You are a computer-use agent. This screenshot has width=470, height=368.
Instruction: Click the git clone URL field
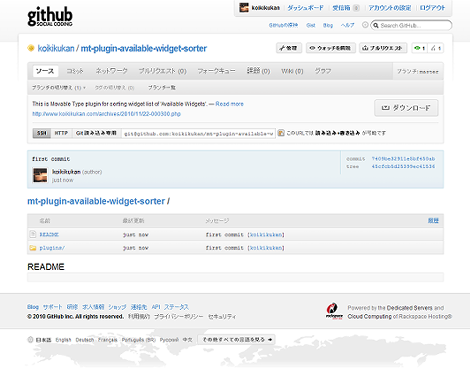(x=198, y=133)
